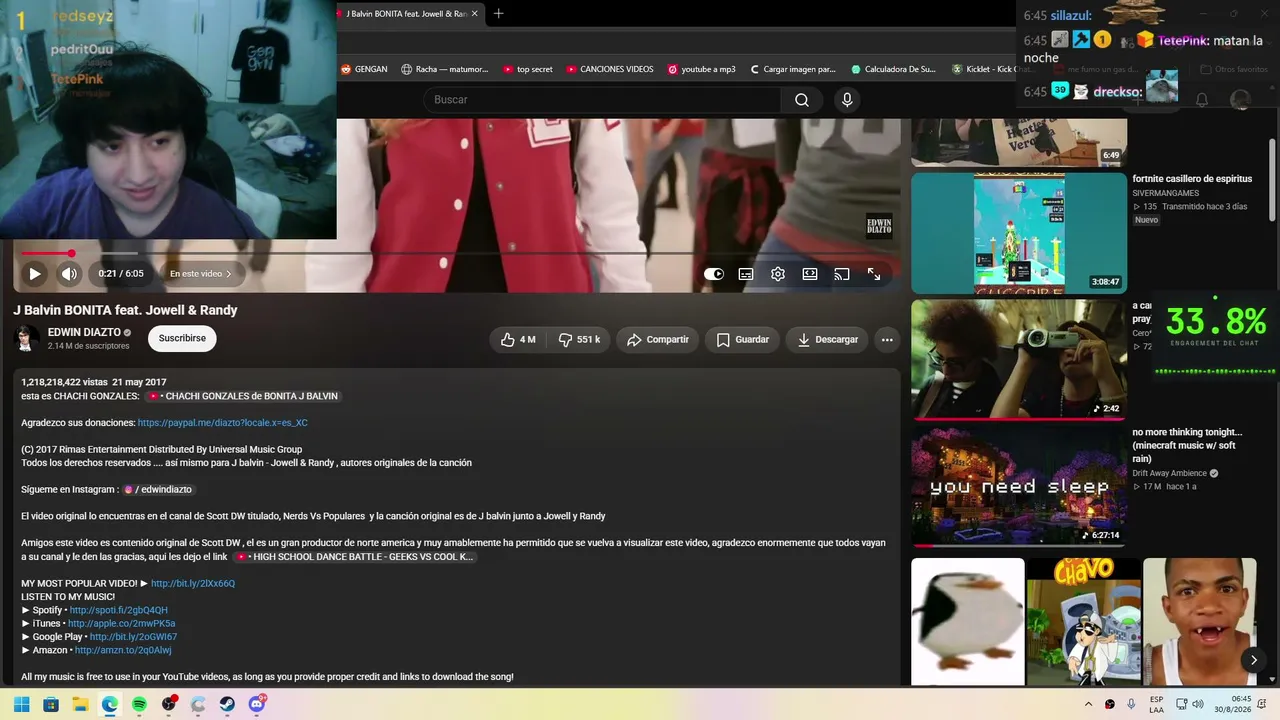Open the iTunes apple.co link

click(x=122, y=624)
